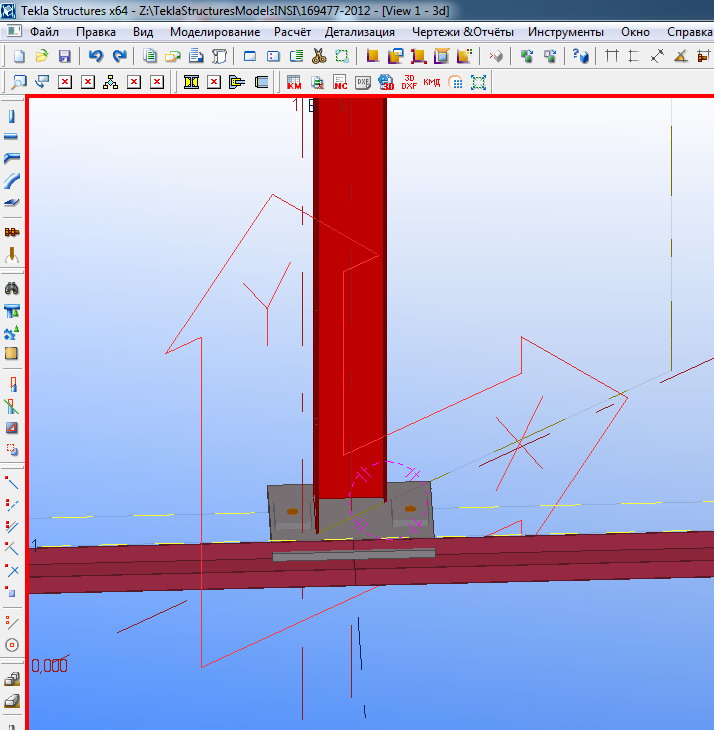Click the binoculars icon in left toolbar
Viewport: 714px width, 730px height.
[x=12, y=289]
